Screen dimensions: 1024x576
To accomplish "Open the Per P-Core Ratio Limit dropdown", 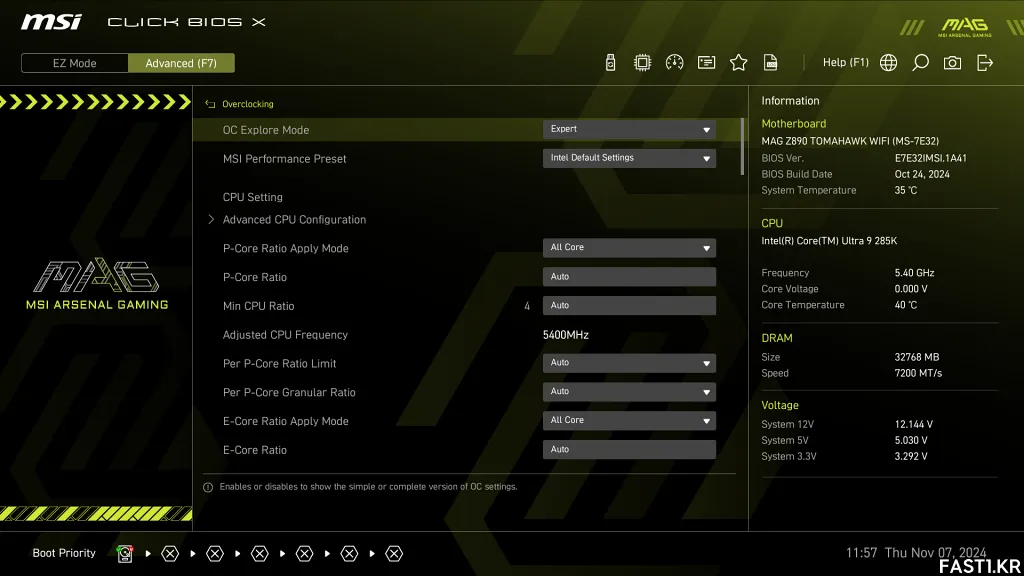I will [x=629, y=363].
